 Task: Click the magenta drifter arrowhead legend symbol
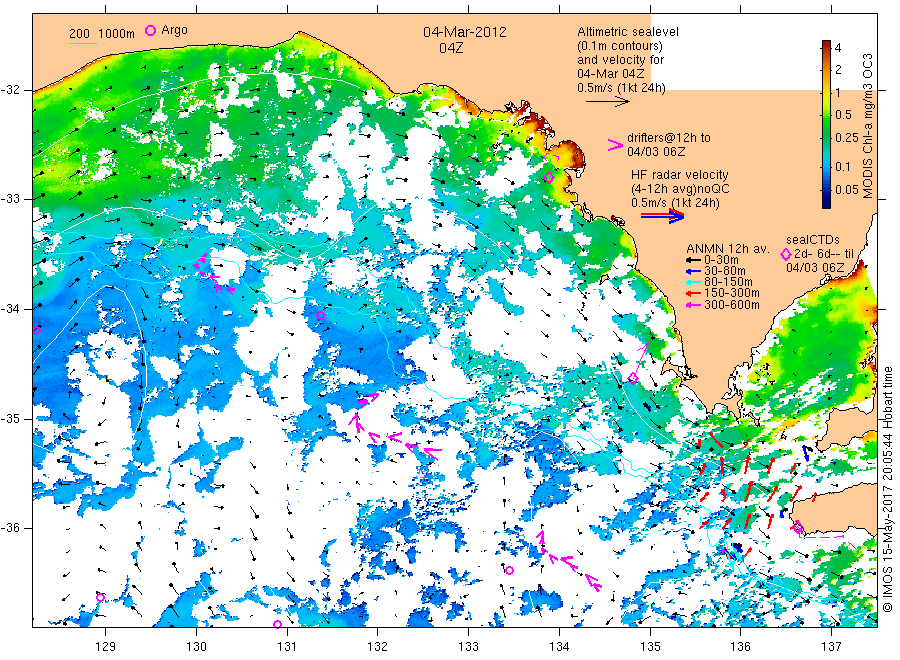point(615,145)
